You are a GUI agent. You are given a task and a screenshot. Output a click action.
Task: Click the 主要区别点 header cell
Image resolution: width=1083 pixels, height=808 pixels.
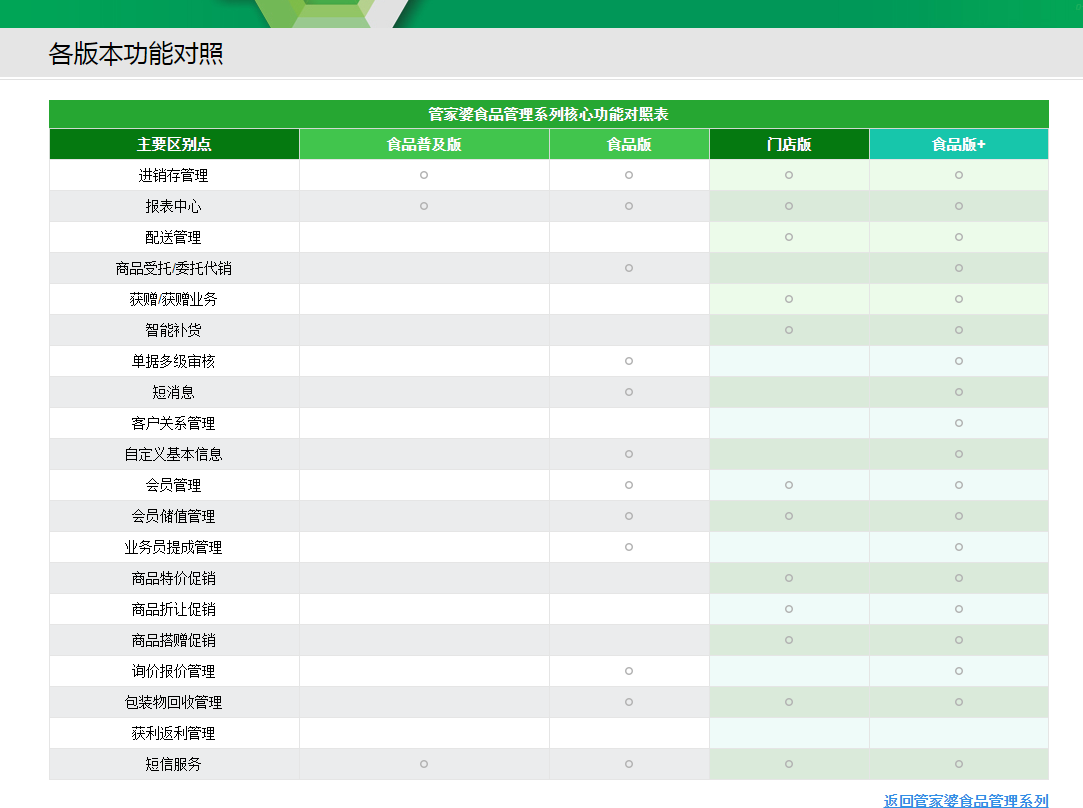tap(174, 144)
